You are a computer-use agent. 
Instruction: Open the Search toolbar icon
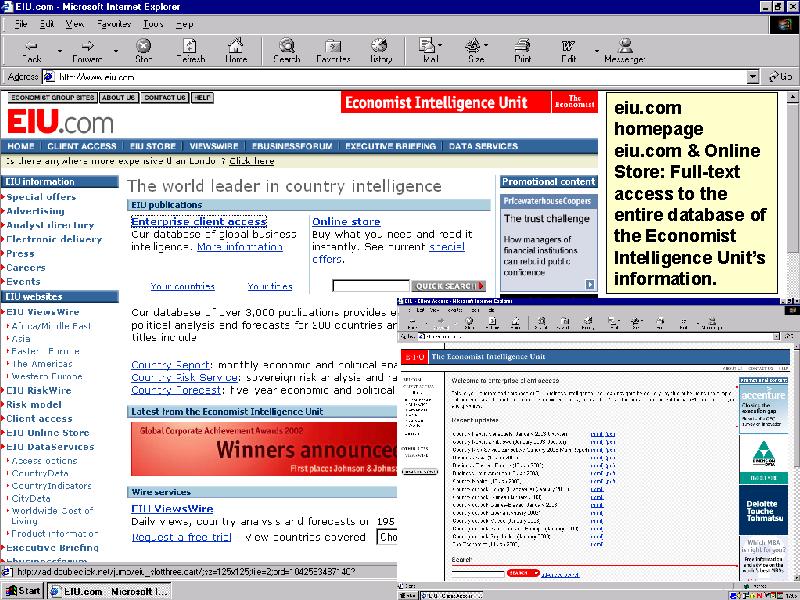pyautogui.click(x=287, y=51)
